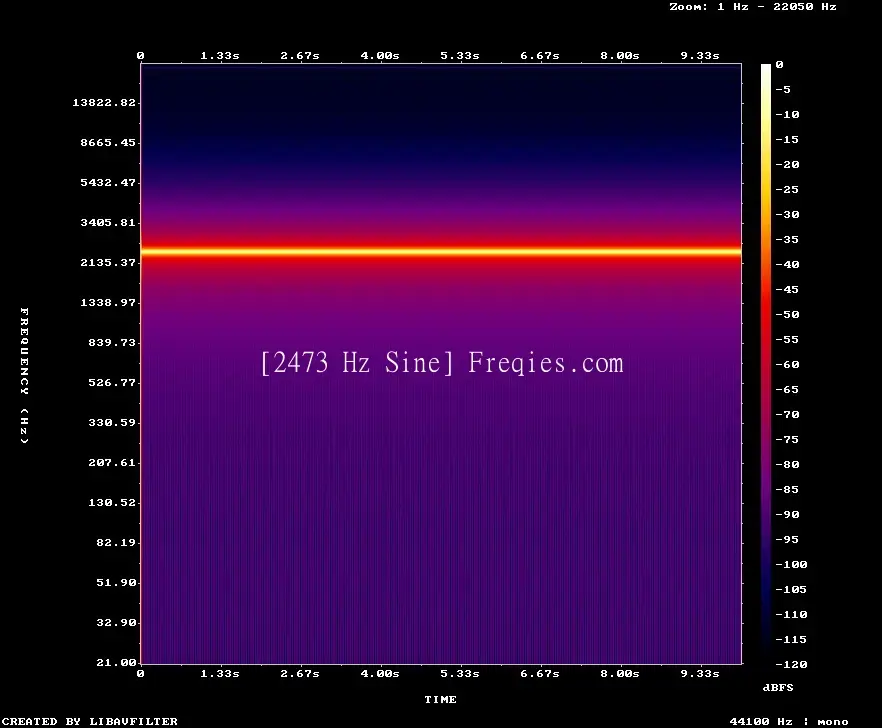The image size is (882, 728).
Task: Select the -15 dBFS scale value
Action: pyautogui.click(x=787, y=139)
